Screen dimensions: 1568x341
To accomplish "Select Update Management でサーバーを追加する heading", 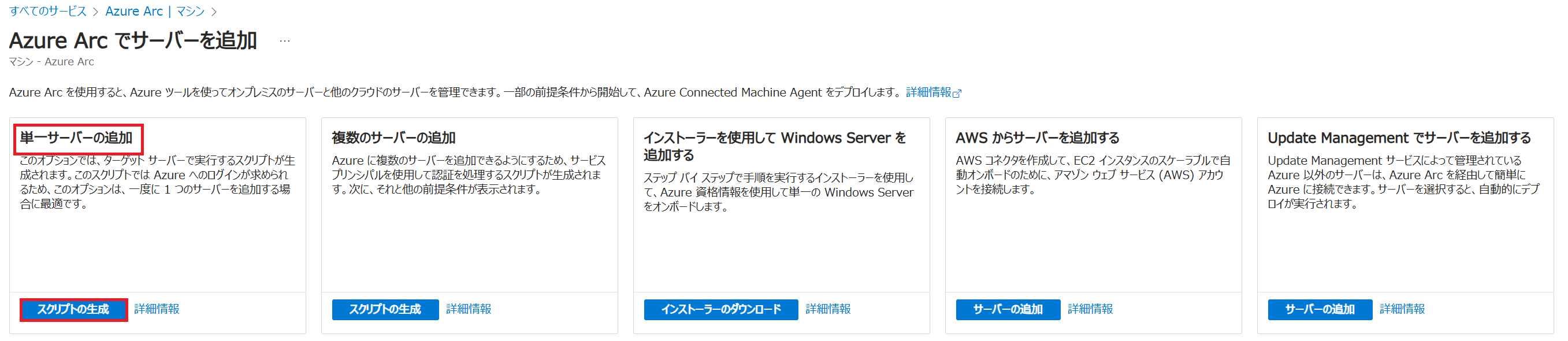I will 1399,138.
